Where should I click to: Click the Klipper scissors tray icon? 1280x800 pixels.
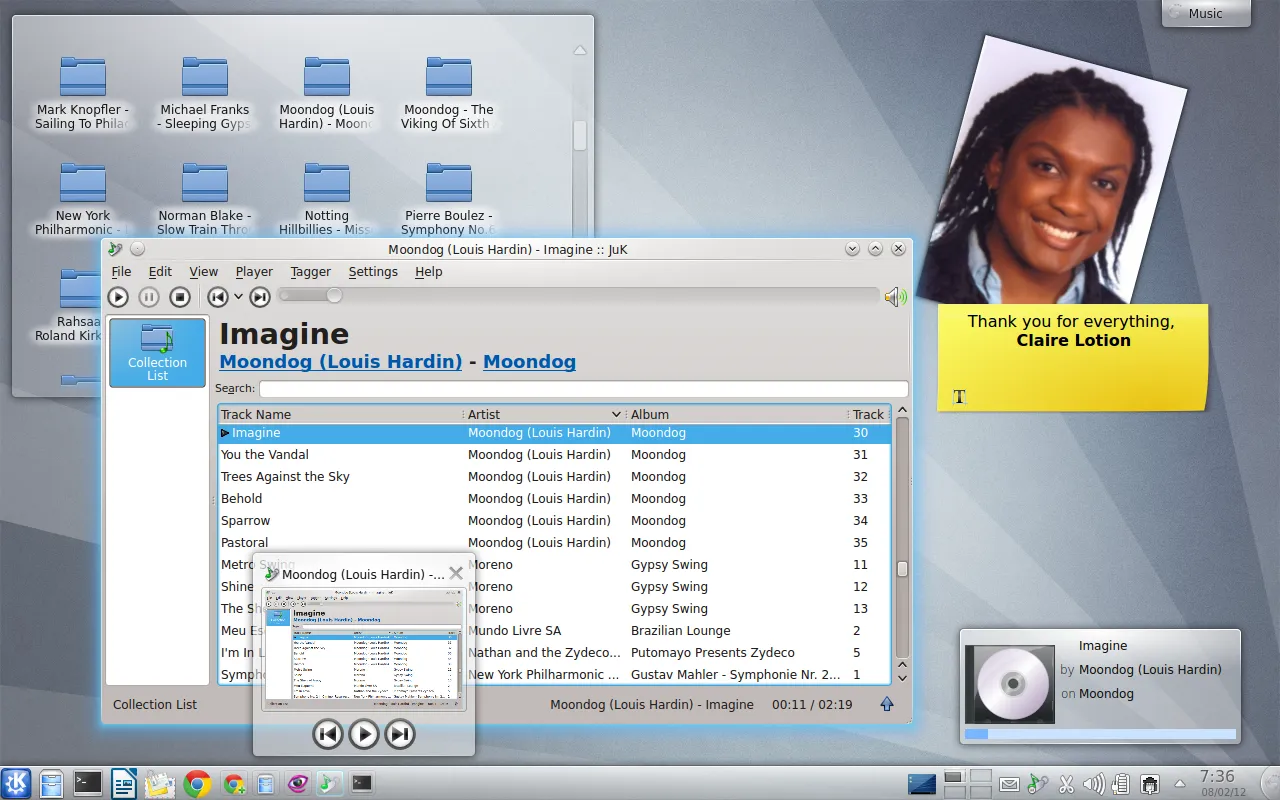coord(1066,784)
